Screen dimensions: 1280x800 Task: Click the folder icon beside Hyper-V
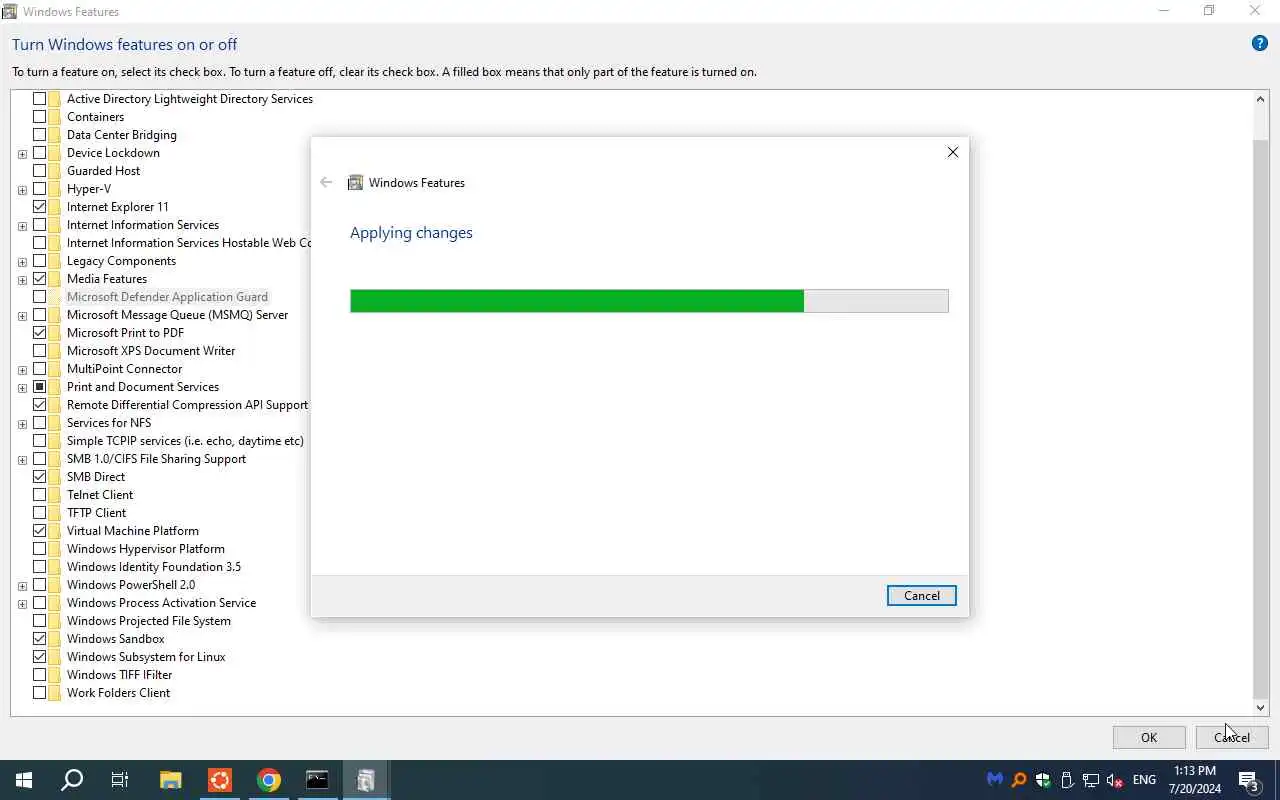(x=55, y=189)
